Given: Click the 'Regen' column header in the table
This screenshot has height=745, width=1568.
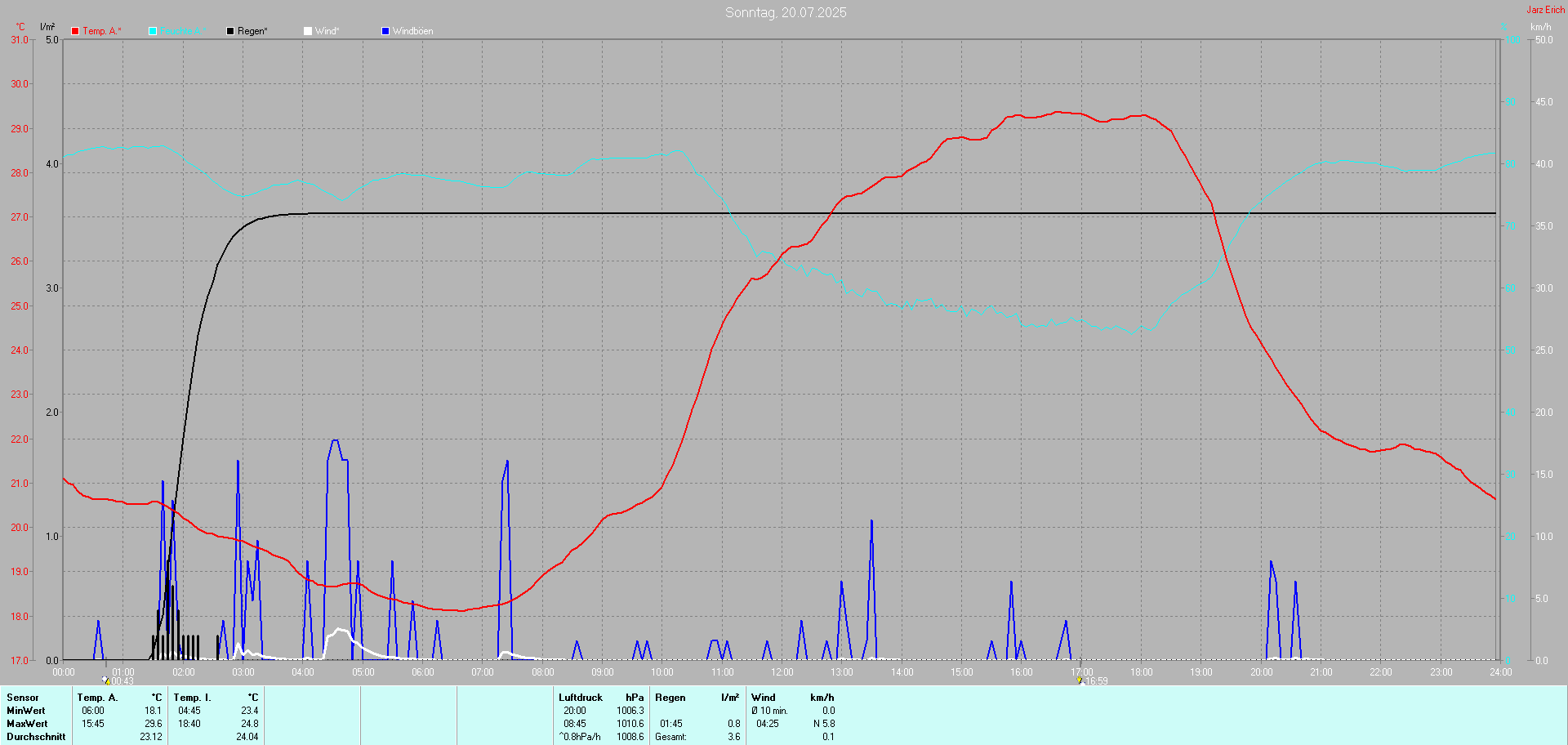Looking at the screenshot, I should [x=670, y=698].
